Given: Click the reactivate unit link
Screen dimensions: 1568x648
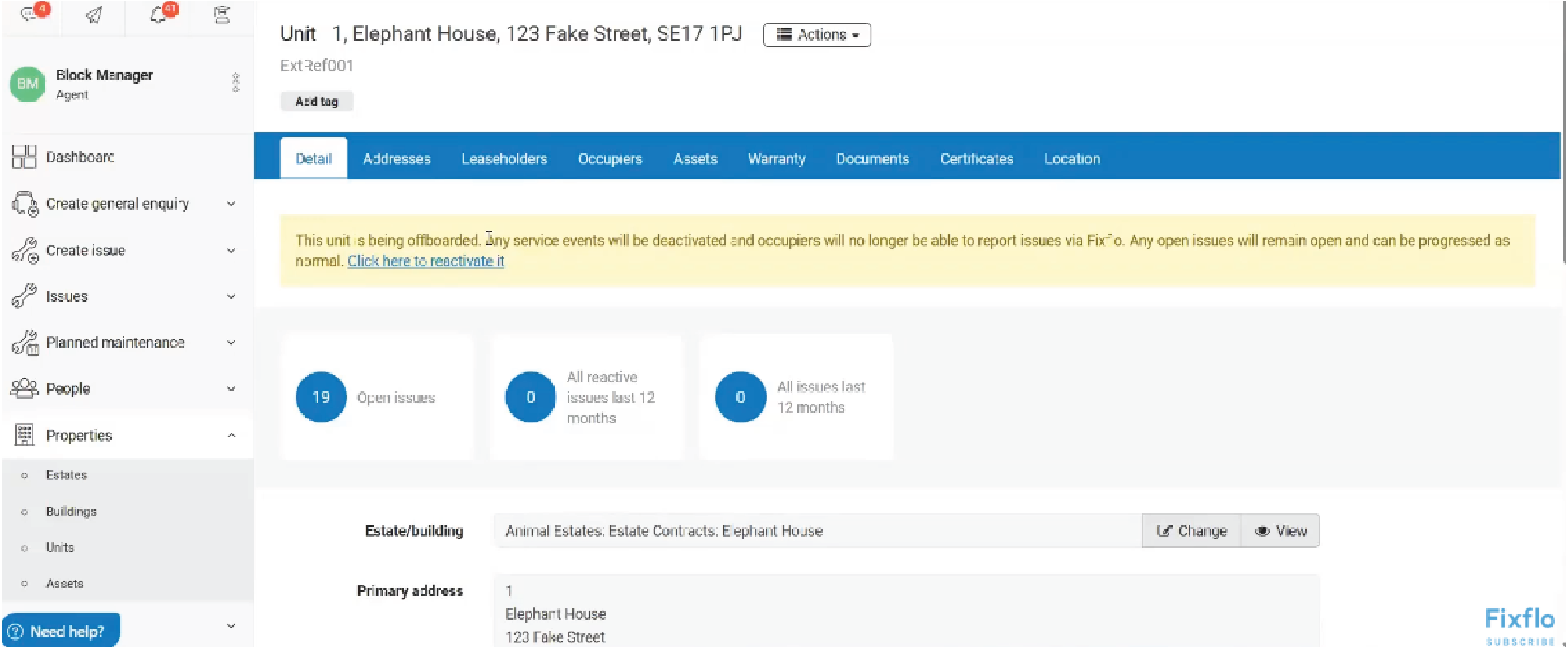Looking at the screenshot, I should [425, 261].
